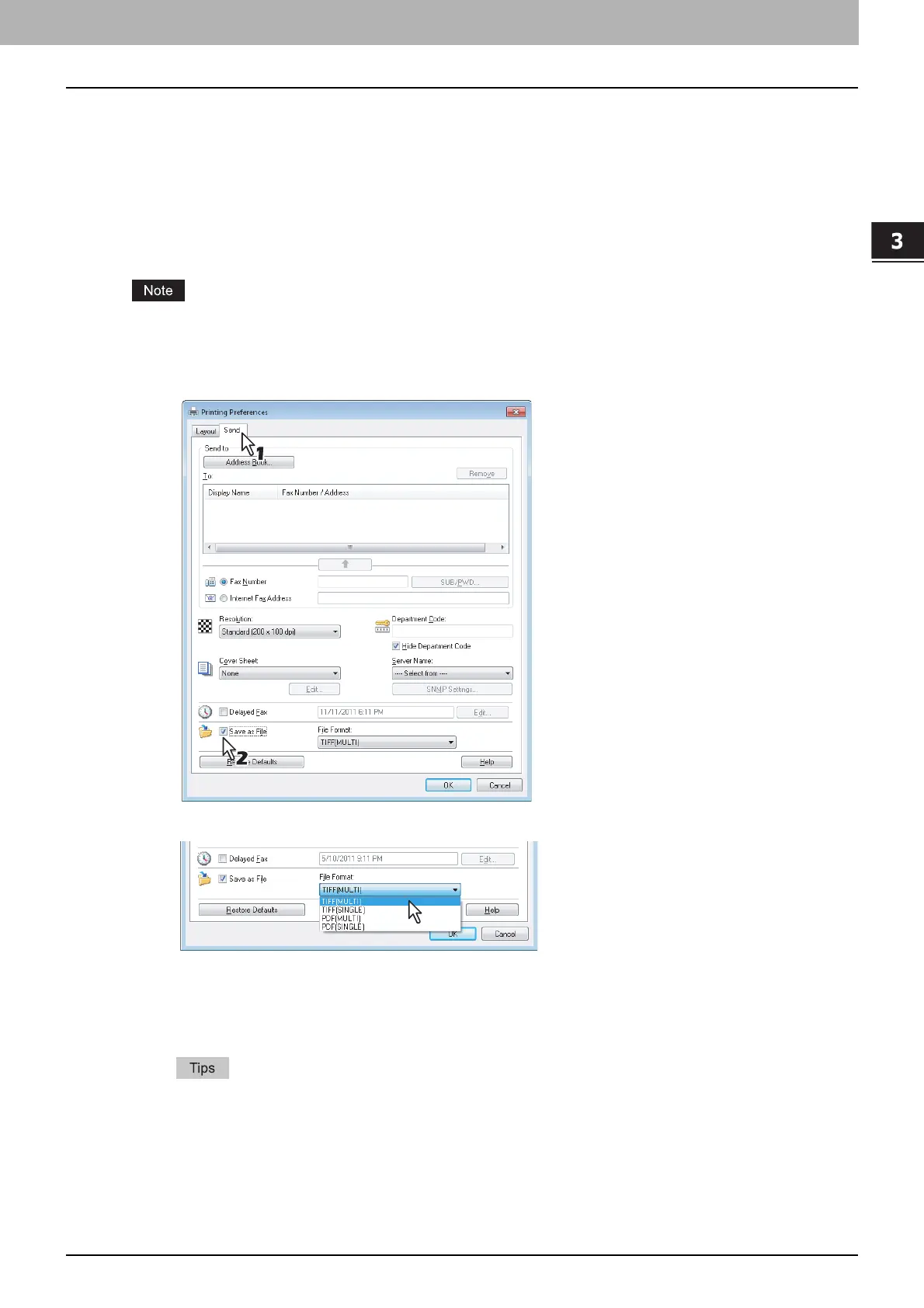Click the fully visible Restore Defaults button

(x=252, y=910)
